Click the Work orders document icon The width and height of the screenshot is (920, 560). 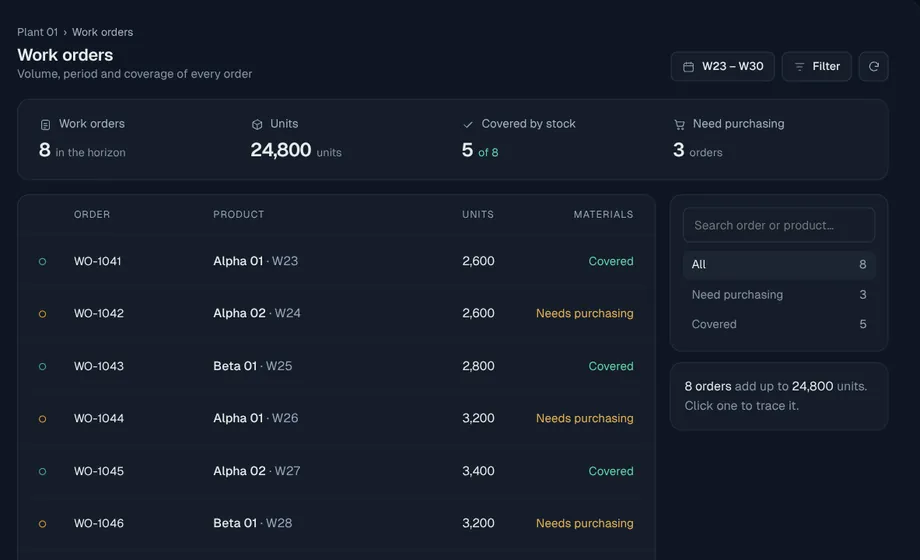(x=45, y=124)
